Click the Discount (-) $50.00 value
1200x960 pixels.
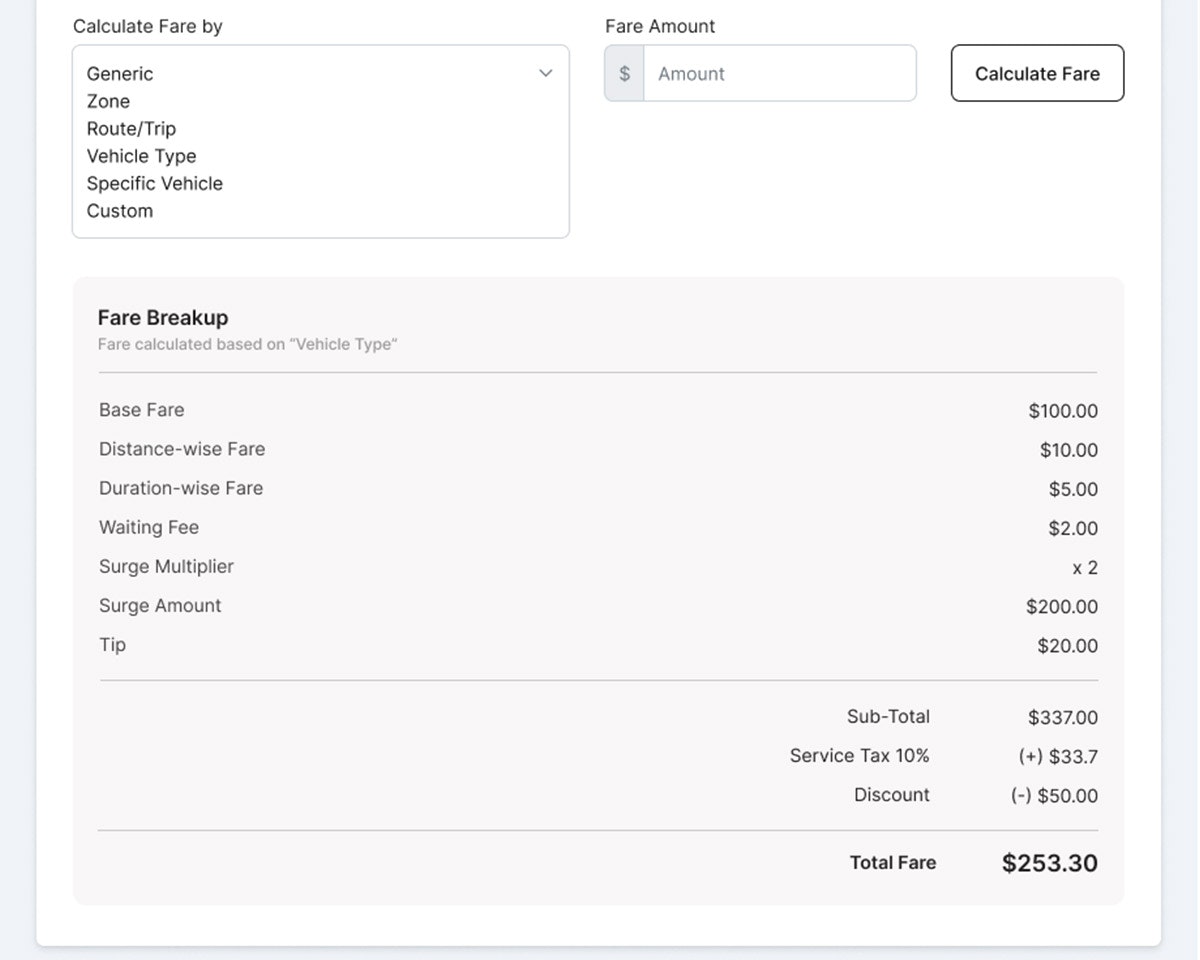pos(1054,796)
